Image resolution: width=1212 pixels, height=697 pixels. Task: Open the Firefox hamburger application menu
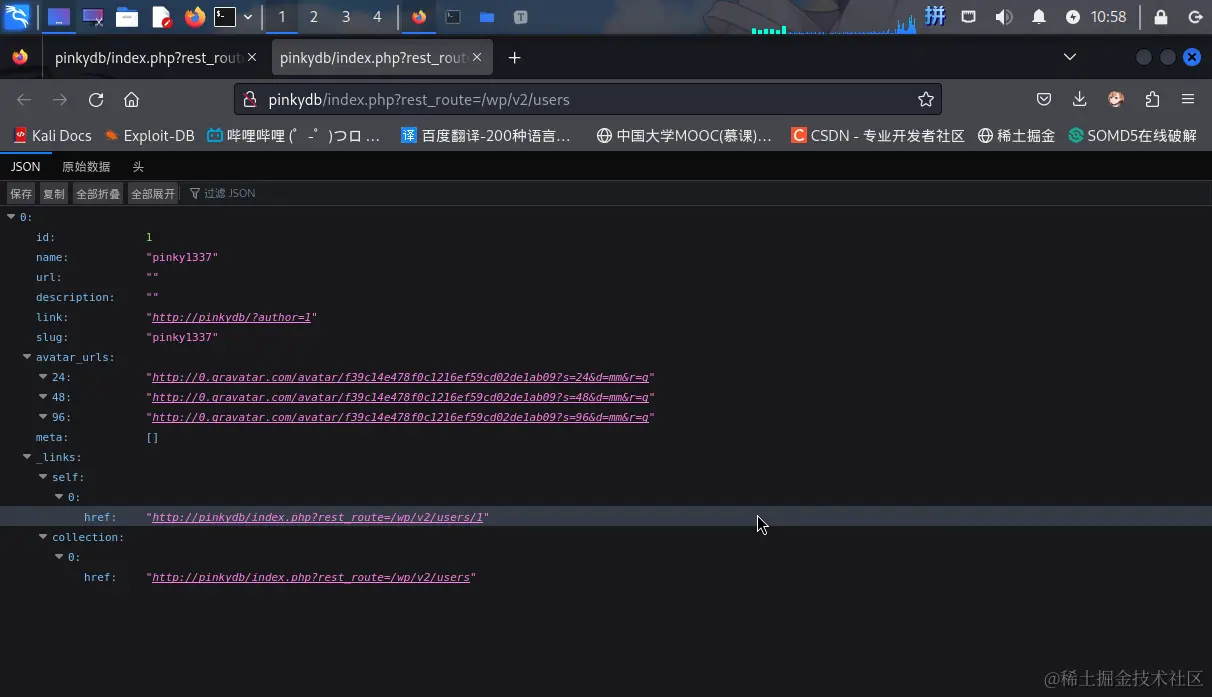[x=1188, y=99]
